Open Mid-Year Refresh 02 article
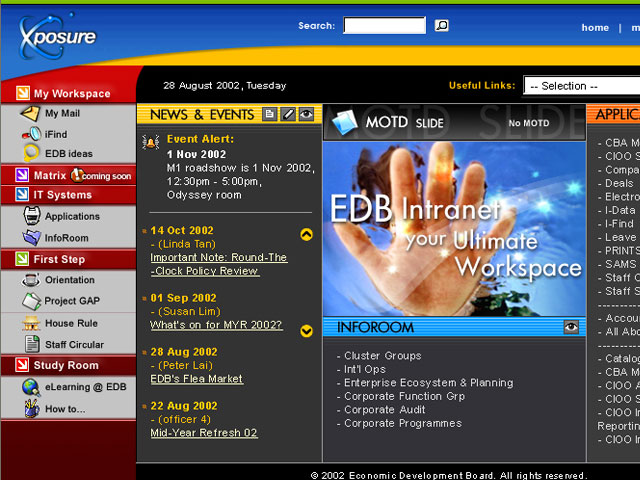 click(204, 433)
